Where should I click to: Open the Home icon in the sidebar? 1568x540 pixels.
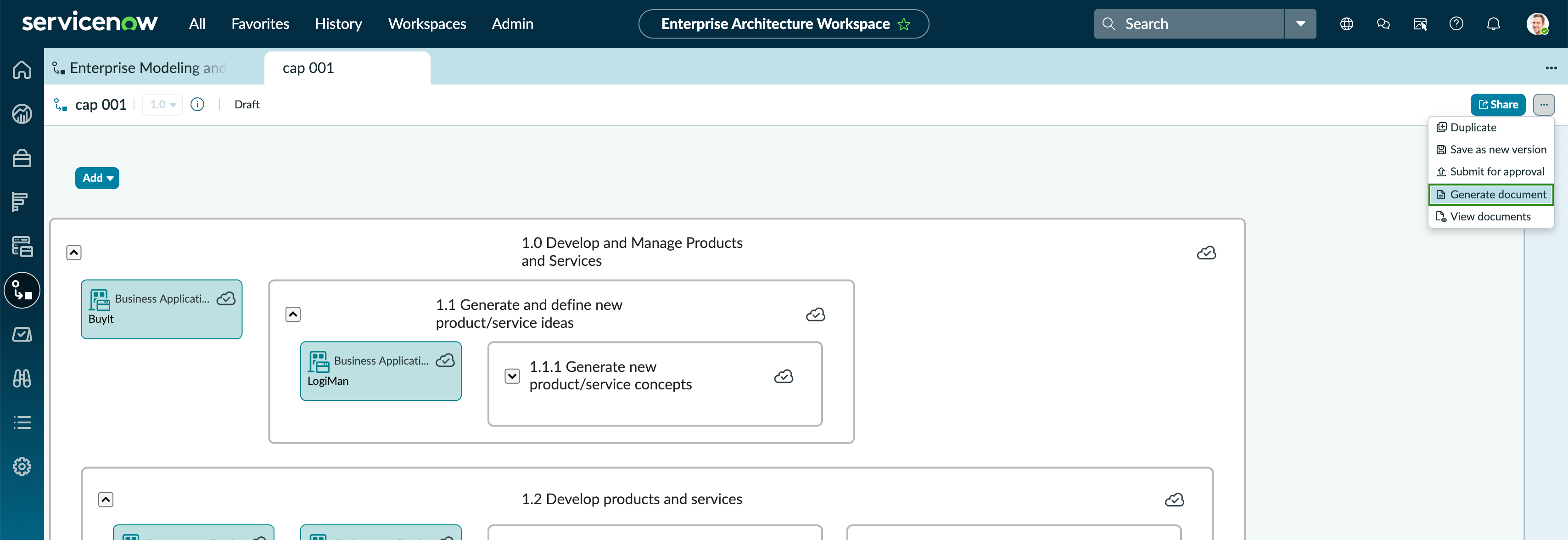pos(22,70)
